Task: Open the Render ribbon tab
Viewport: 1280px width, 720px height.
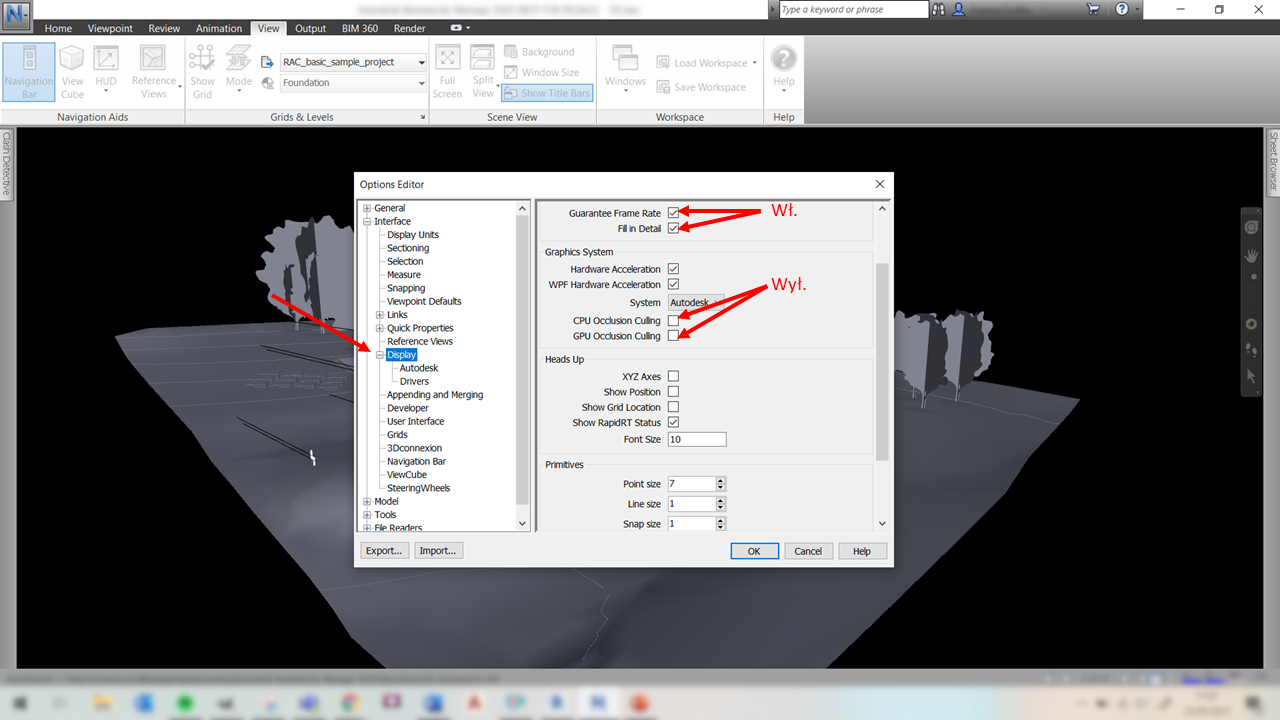Action: (x=409, y=28)
